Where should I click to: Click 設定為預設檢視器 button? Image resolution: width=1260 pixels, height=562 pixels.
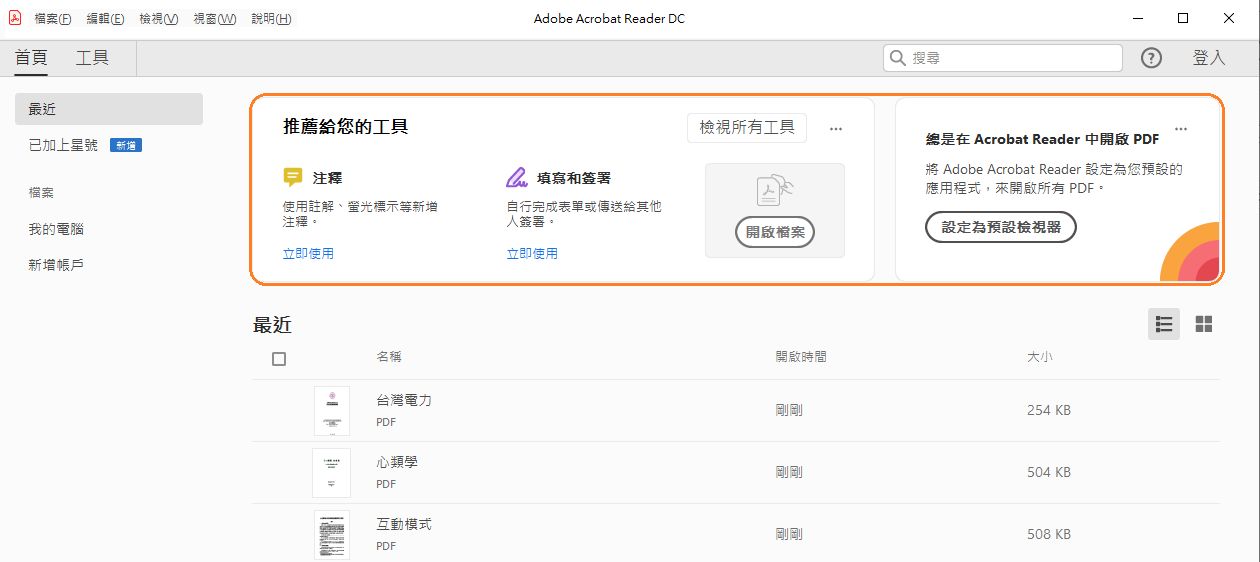[x=1001, y=227]
